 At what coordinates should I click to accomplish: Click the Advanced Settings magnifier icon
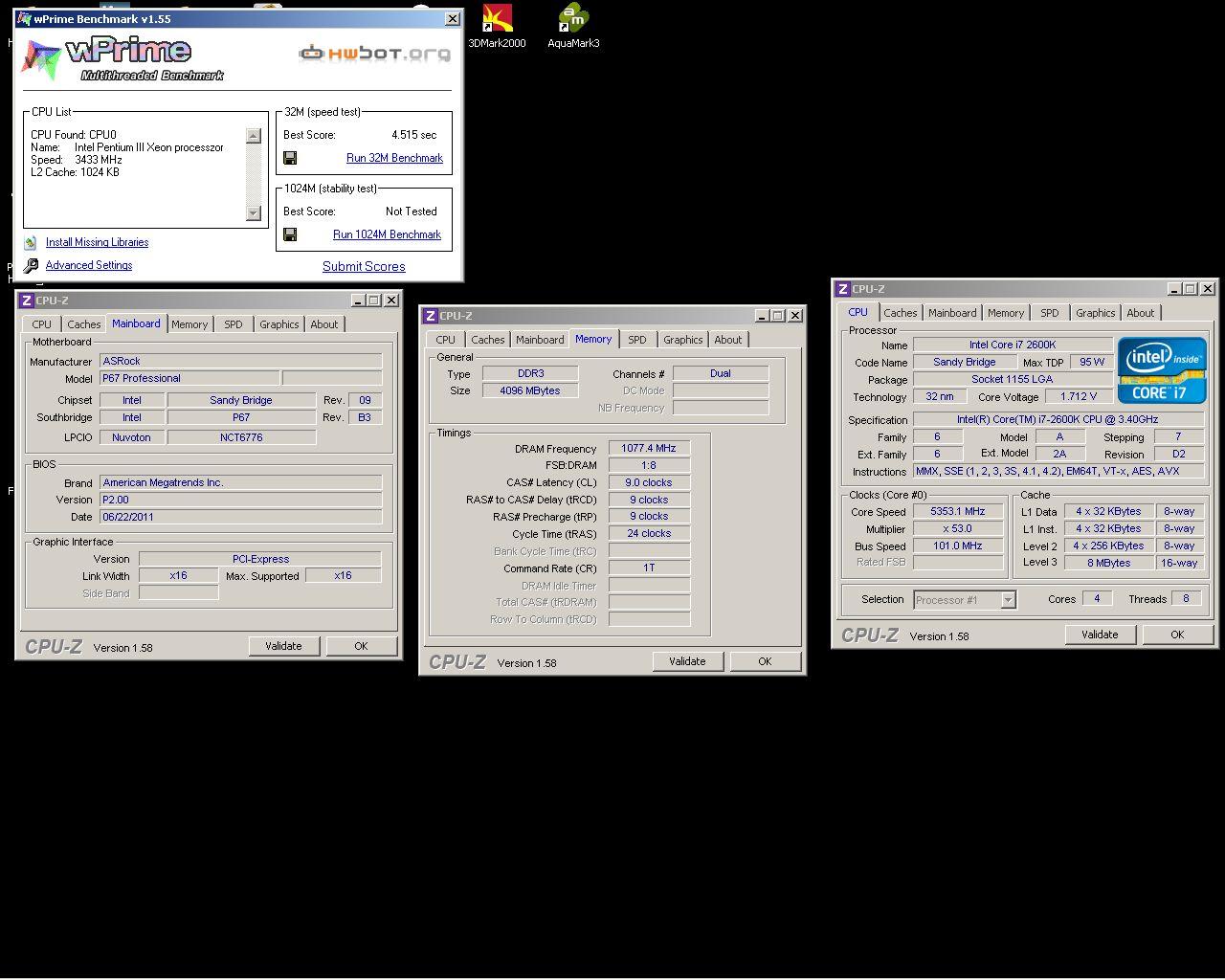[31, 266]
